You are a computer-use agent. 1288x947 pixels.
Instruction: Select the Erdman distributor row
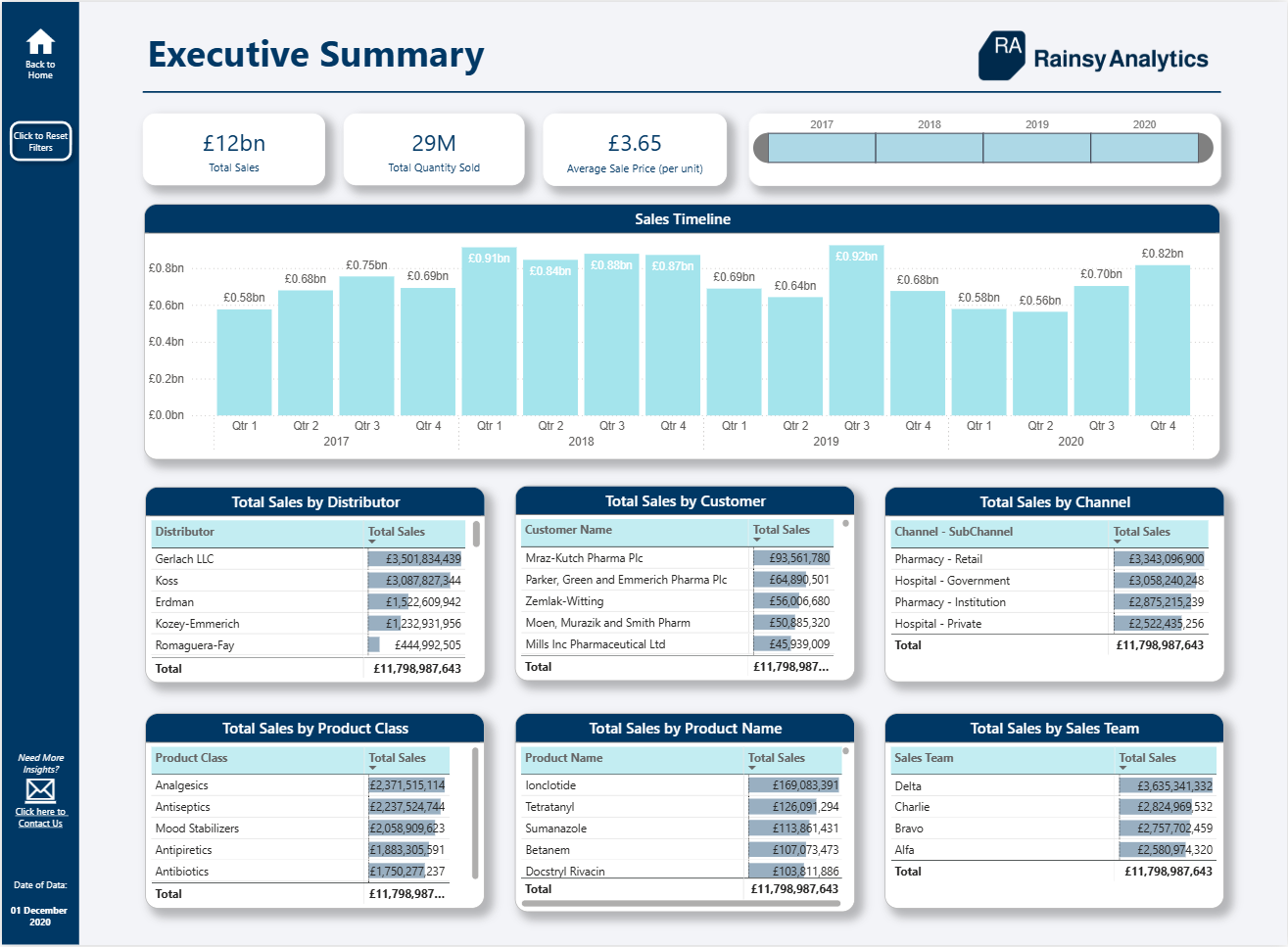point(308,602)
